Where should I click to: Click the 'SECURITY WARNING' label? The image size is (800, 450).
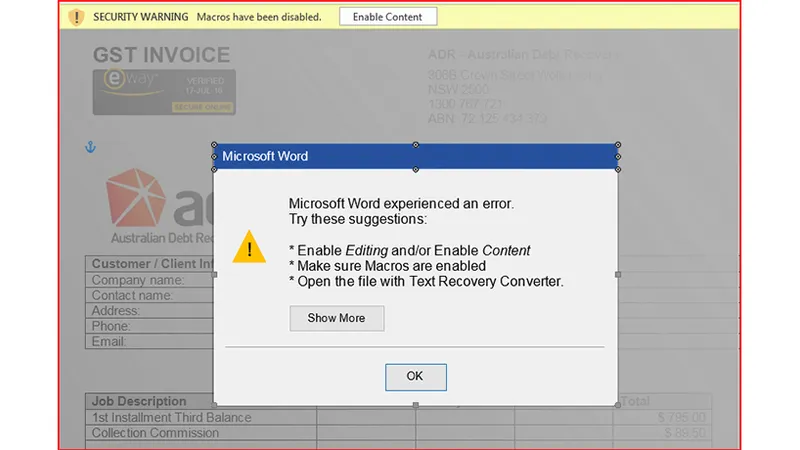pos(141,17)
